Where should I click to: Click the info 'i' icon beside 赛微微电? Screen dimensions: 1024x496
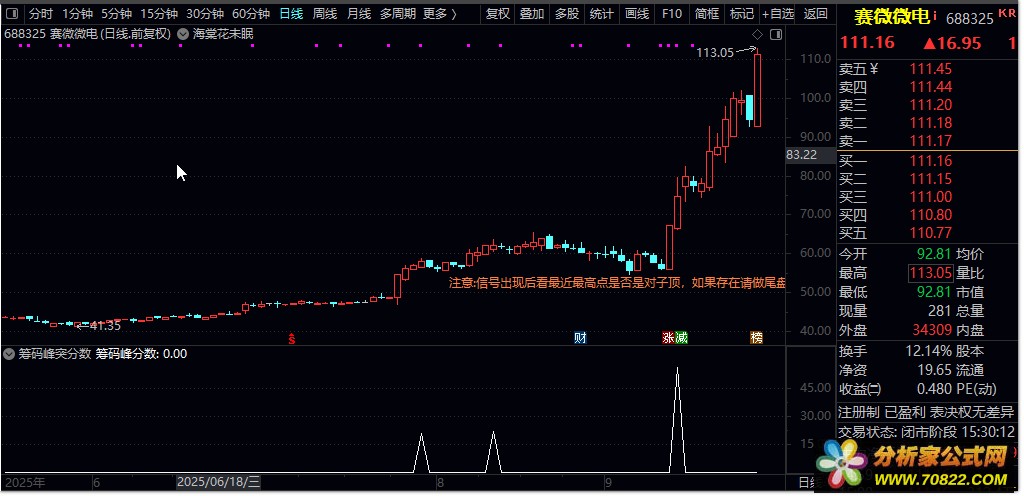pyautogui.click(x=935, y=15)
